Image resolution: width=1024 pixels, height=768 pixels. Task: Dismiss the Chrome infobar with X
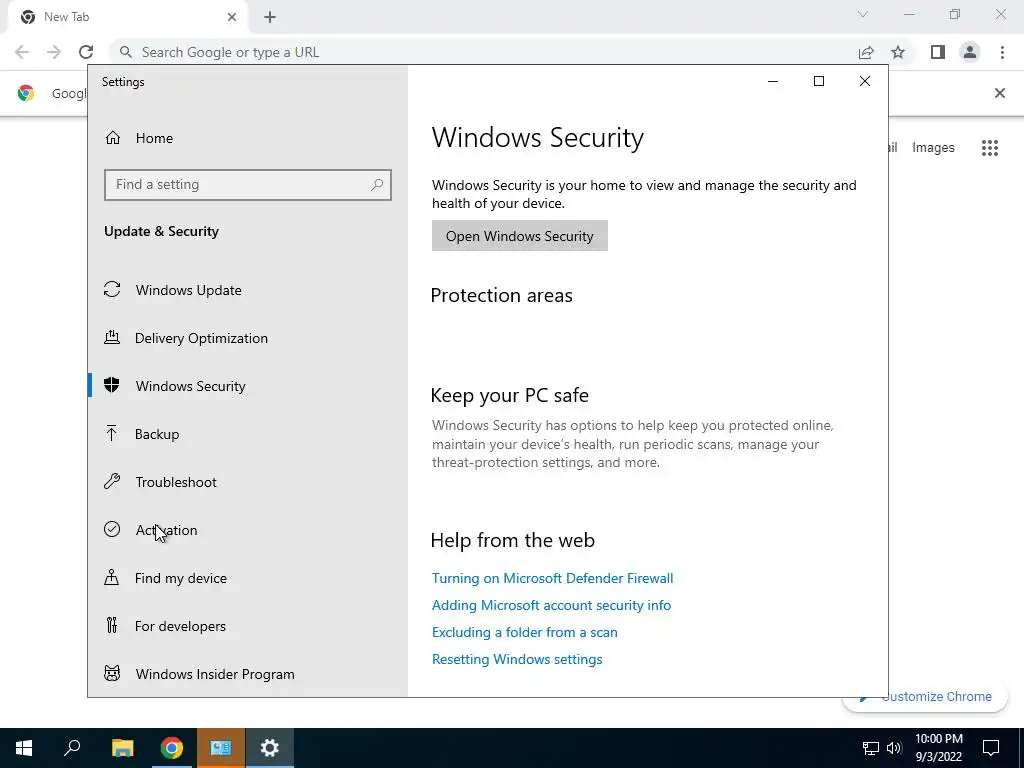tap(1000, 93)
